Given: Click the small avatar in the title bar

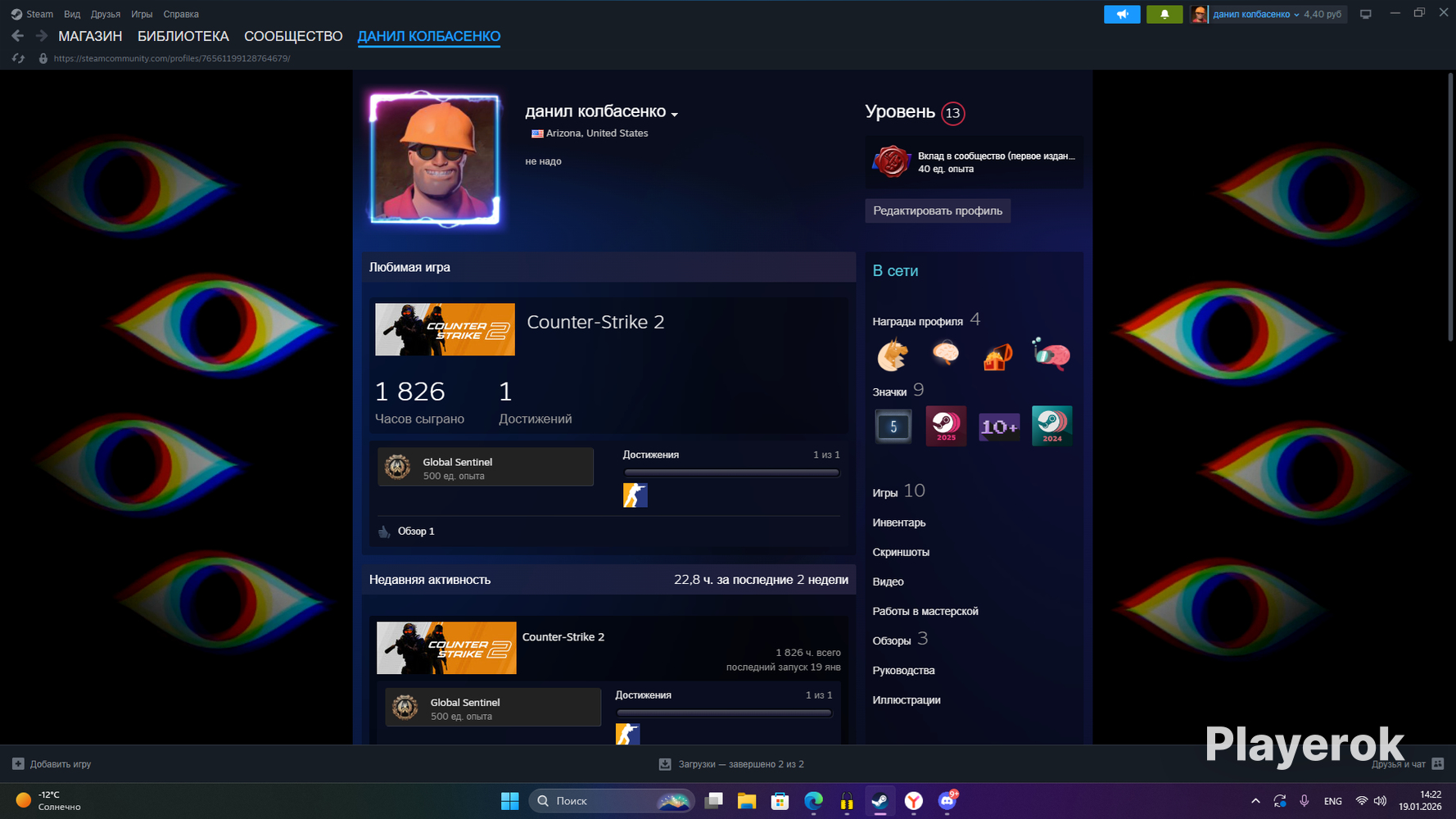Looking at the screenshot, I should [x=1199, y=14].
